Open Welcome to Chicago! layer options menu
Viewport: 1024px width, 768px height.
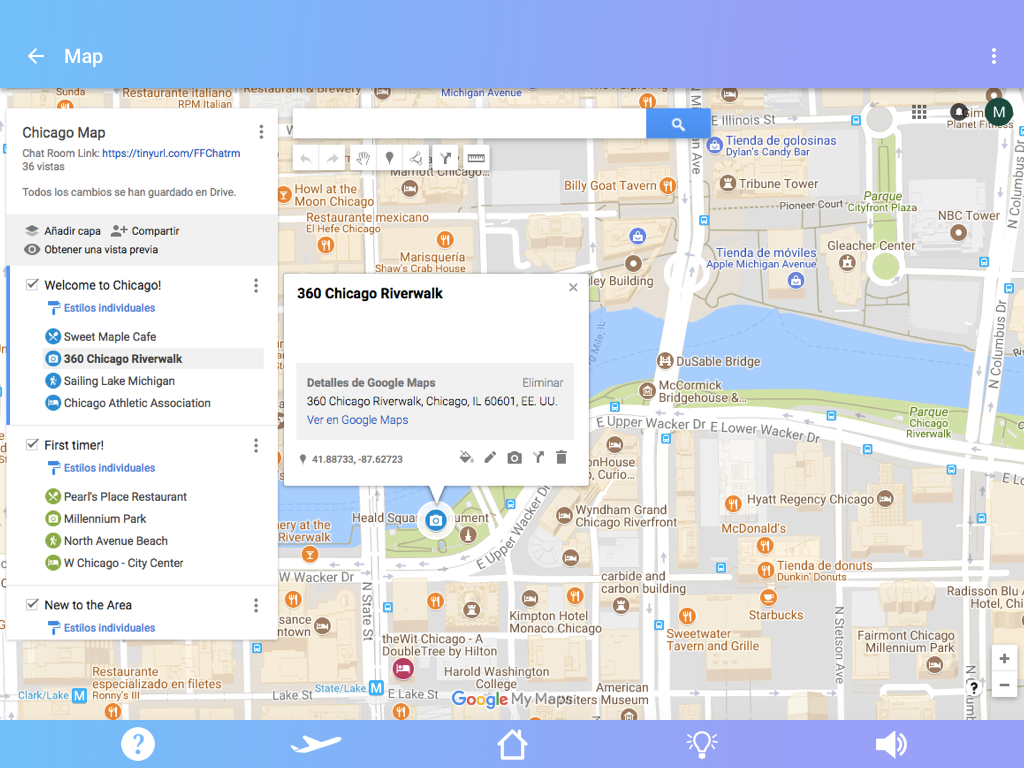pyautogui.click(x=256, y=285)
